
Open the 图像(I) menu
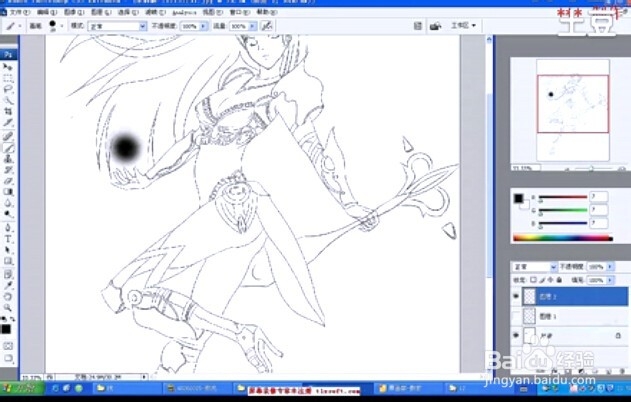(x=74, y=12)
